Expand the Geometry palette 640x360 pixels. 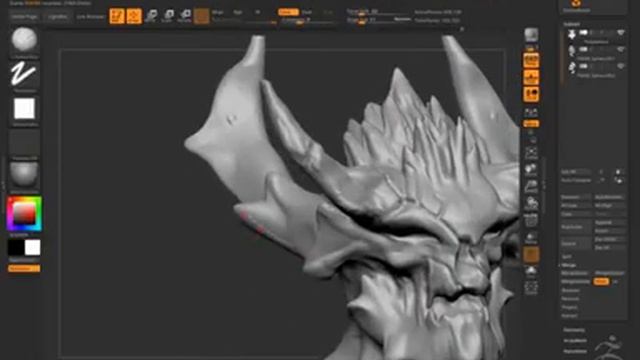click(574, 330)
